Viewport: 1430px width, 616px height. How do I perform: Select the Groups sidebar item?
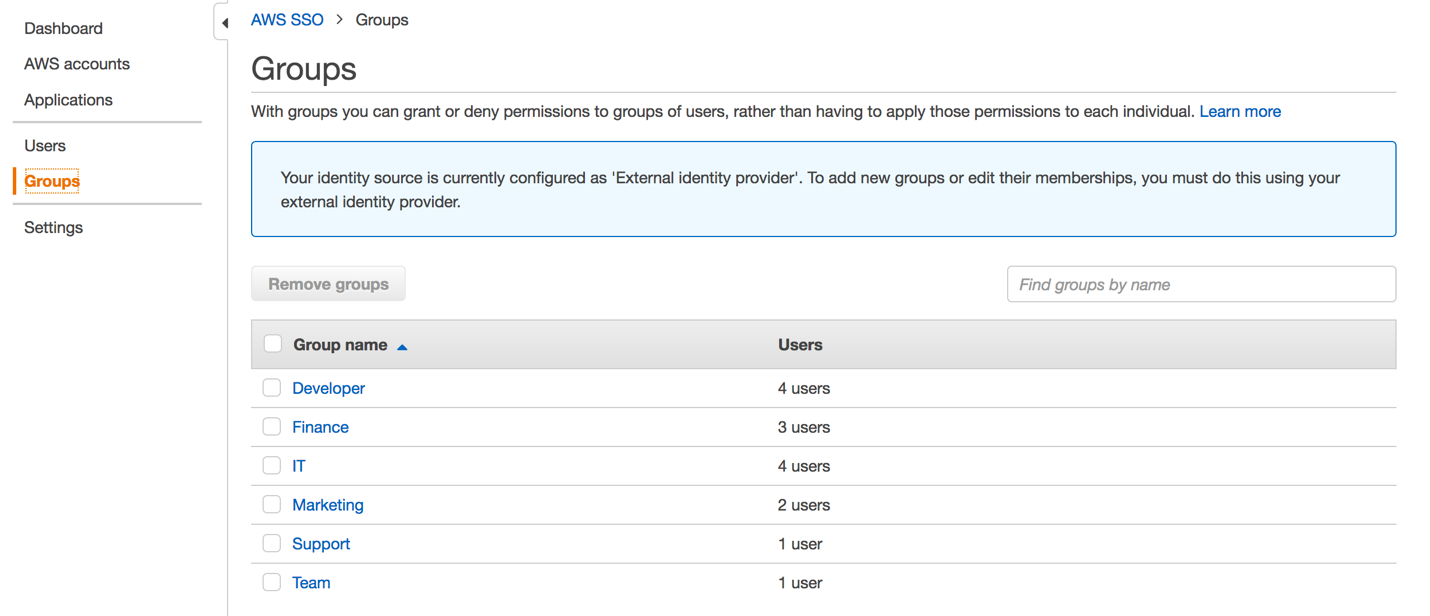(x=50, y=181)
